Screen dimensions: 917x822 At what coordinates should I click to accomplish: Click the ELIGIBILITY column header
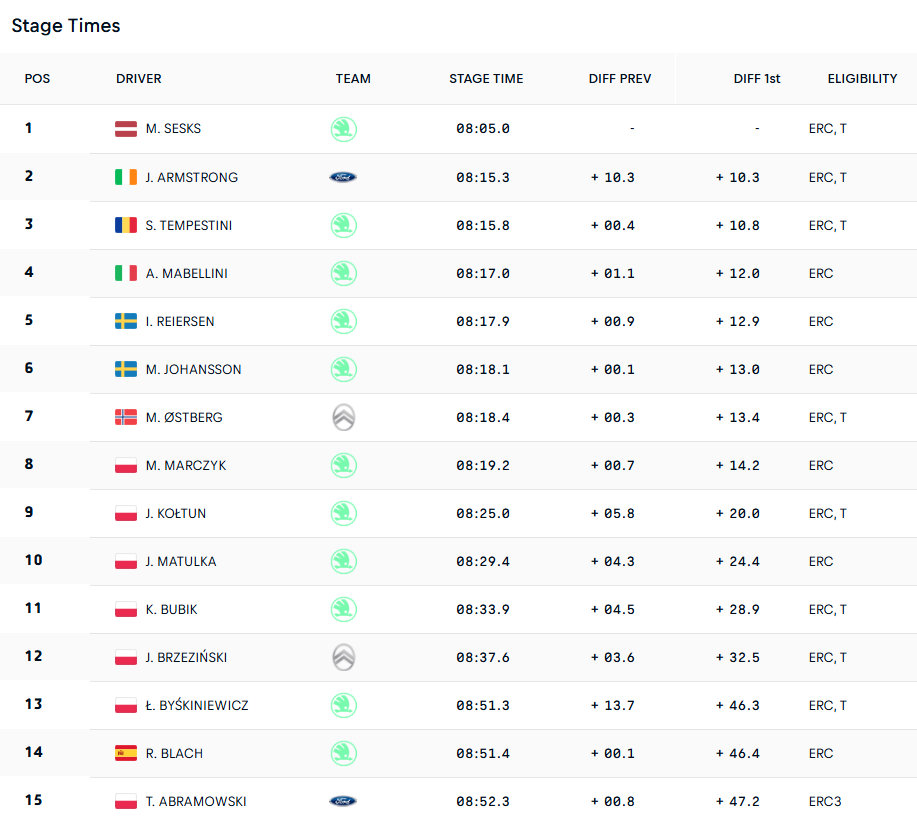coord(862,79)
